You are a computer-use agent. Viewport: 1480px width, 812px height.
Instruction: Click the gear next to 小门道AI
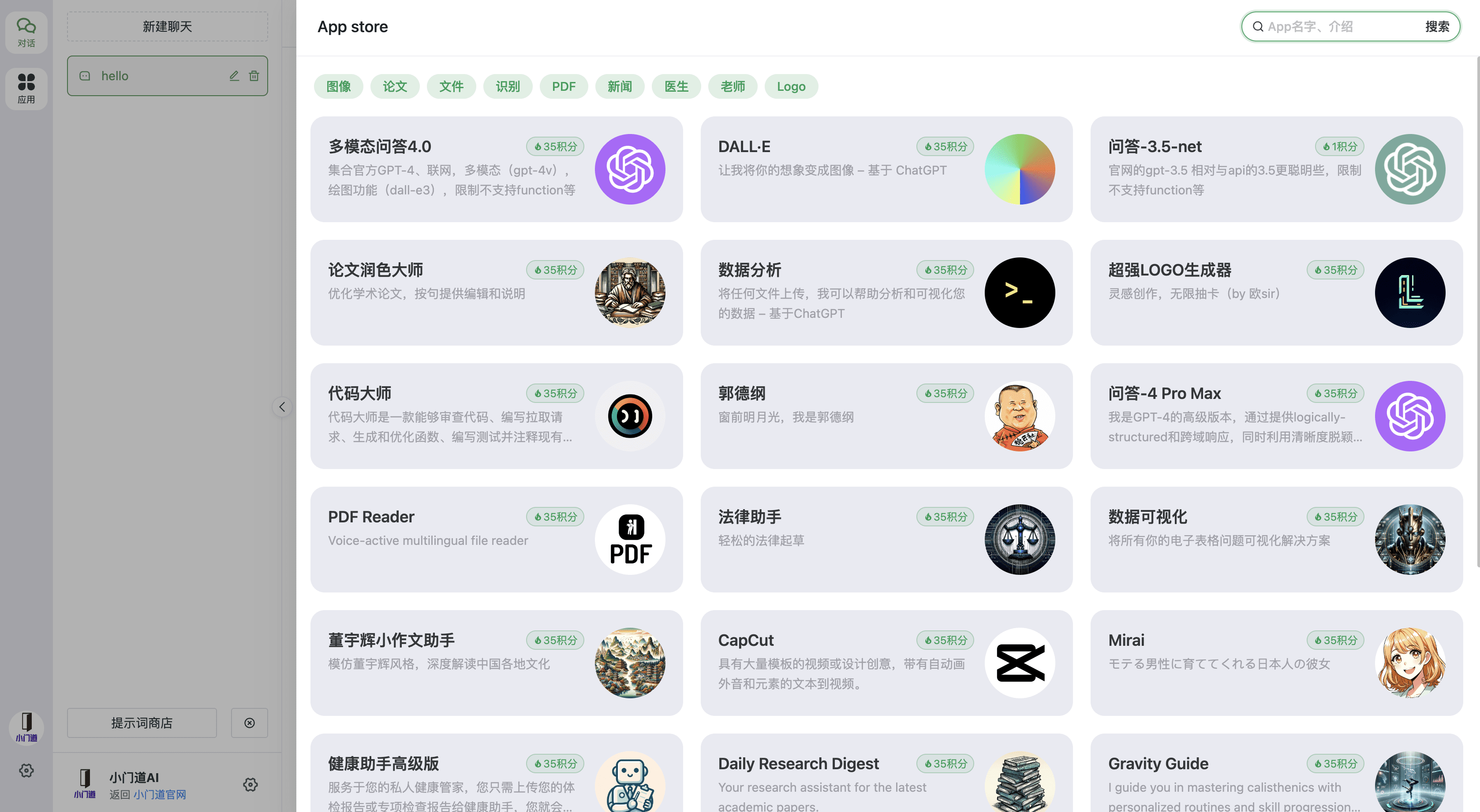click(x=250, y=784)
